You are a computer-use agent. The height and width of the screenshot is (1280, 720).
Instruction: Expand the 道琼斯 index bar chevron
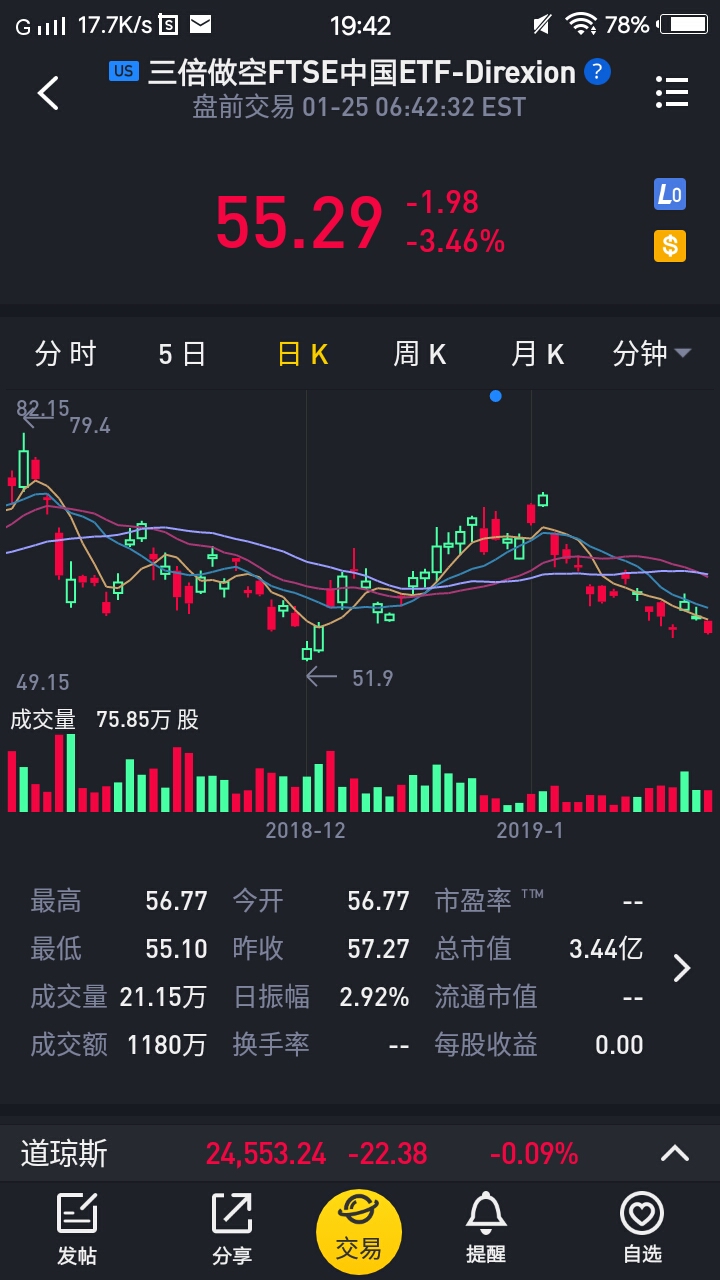(675, 1154)
